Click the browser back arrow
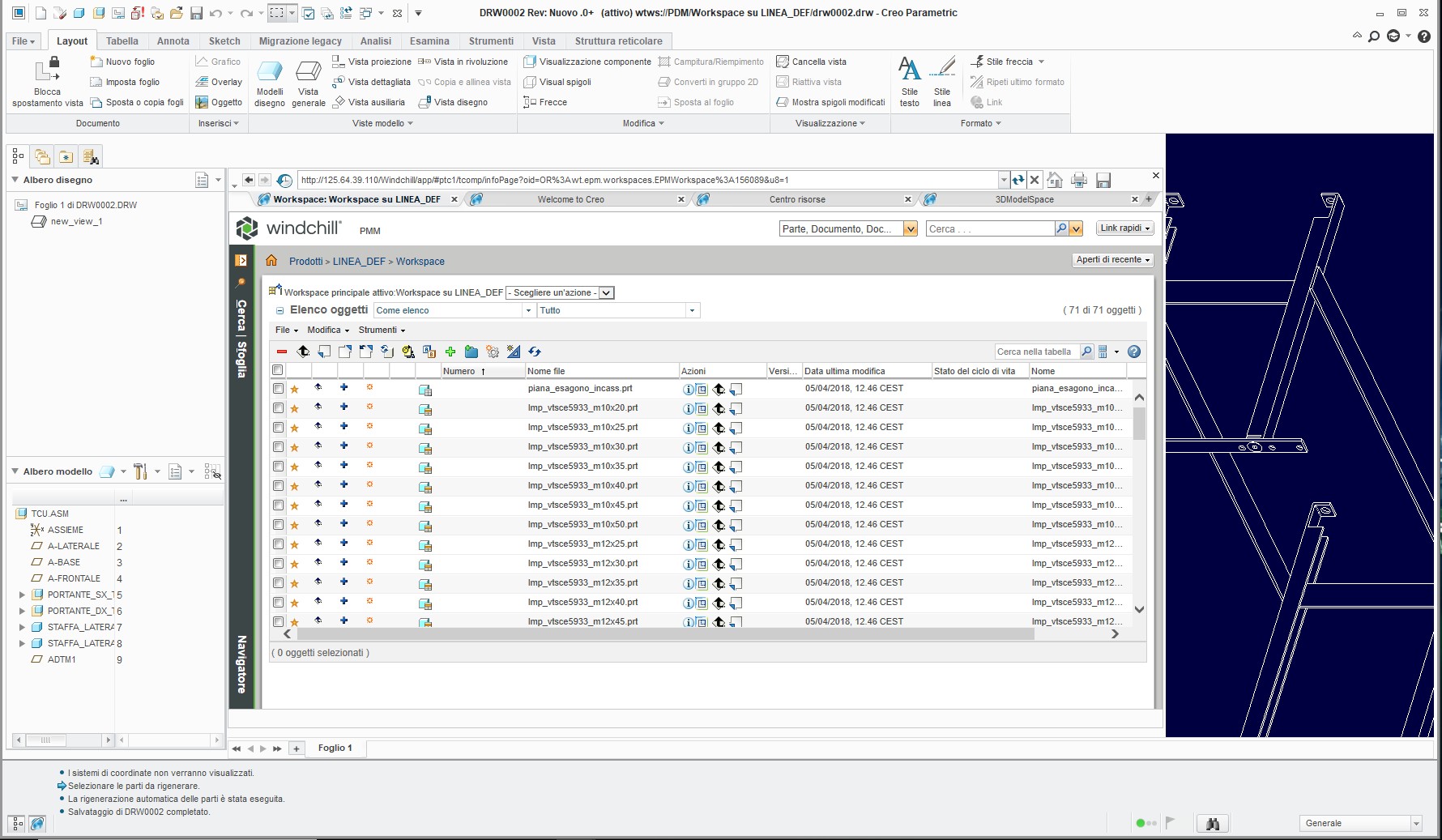The height and width of the screenshot is (840, 1442). coord(249,180)
